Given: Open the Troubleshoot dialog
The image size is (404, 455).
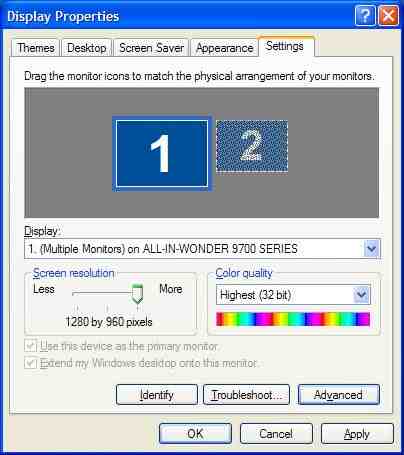Looking at the screenshot, I should 246,395.
